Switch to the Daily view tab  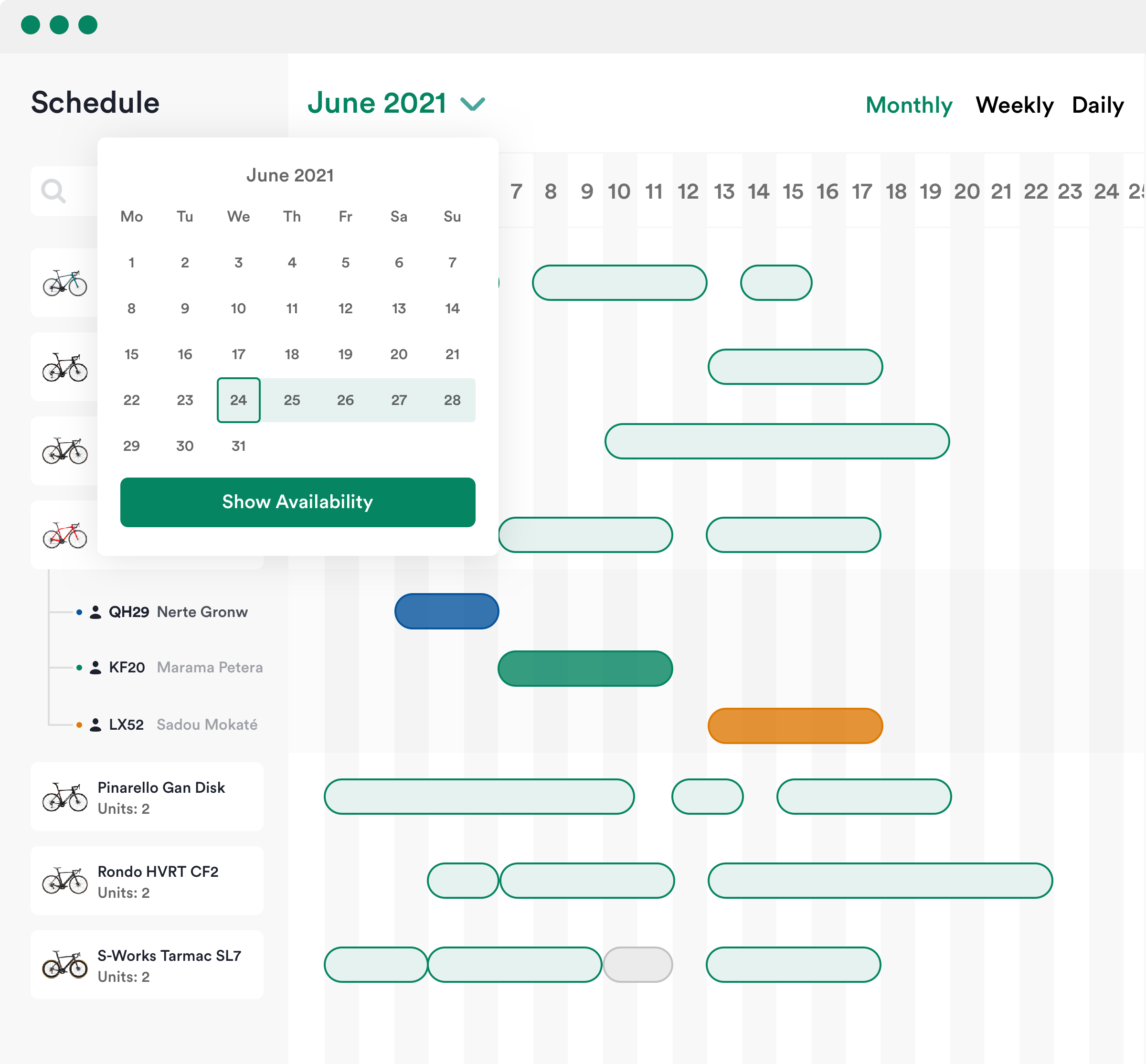1097,106
